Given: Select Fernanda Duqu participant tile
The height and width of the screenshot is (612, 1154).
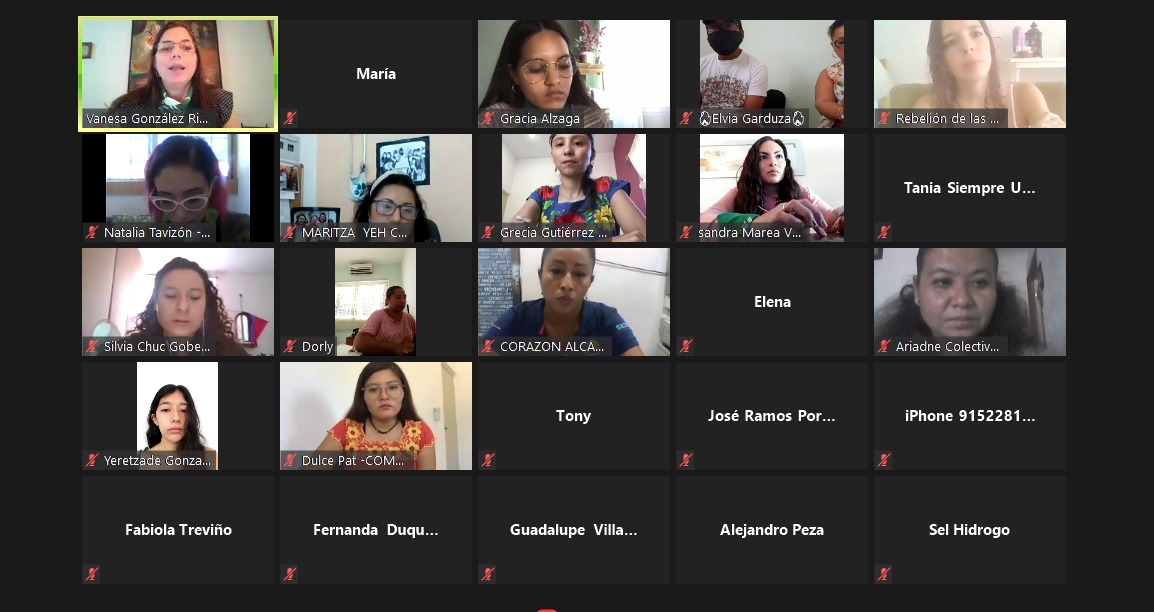Looking at the screenshot, I should [x=376, y=530].
